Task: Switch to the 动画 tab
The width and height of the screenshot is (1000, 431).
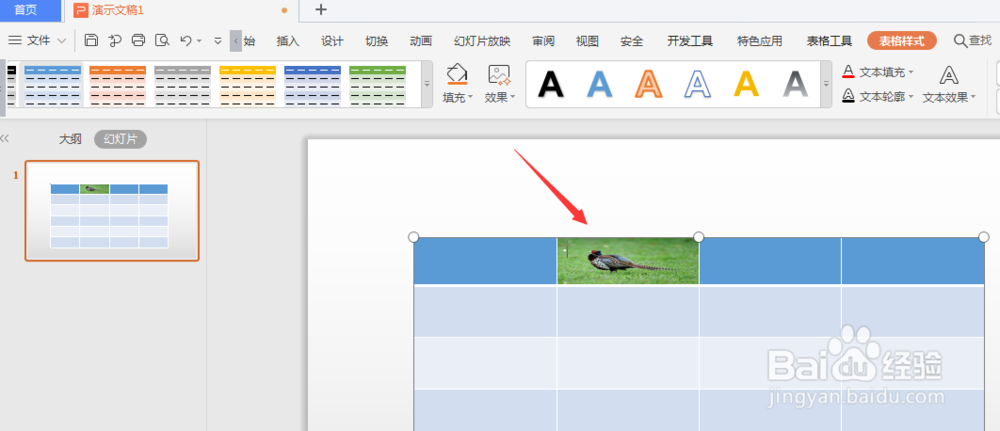Action: tap(421, 41)
